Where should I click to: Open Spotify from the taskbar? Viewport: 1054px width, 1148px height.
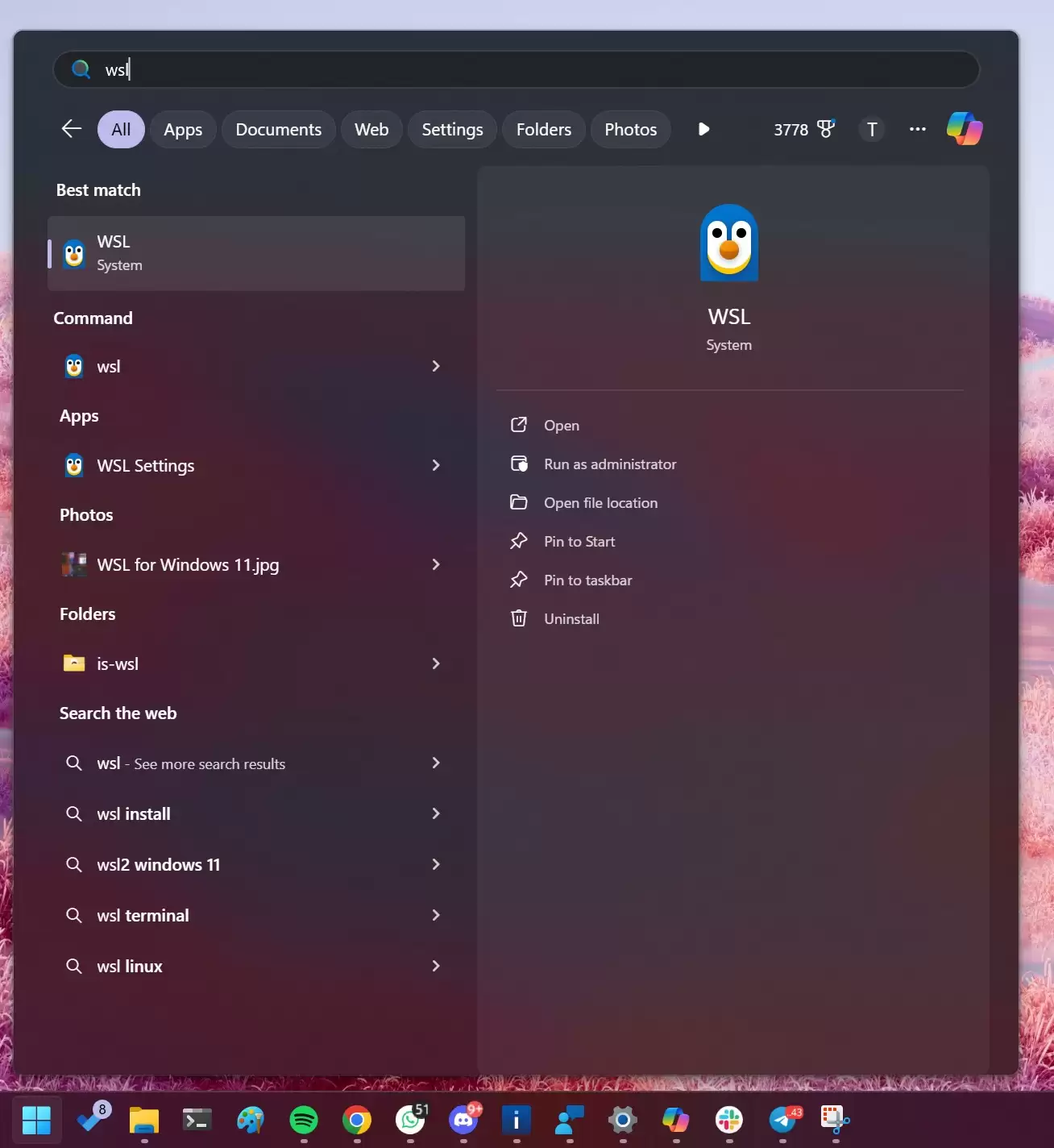coord(304,1119)
